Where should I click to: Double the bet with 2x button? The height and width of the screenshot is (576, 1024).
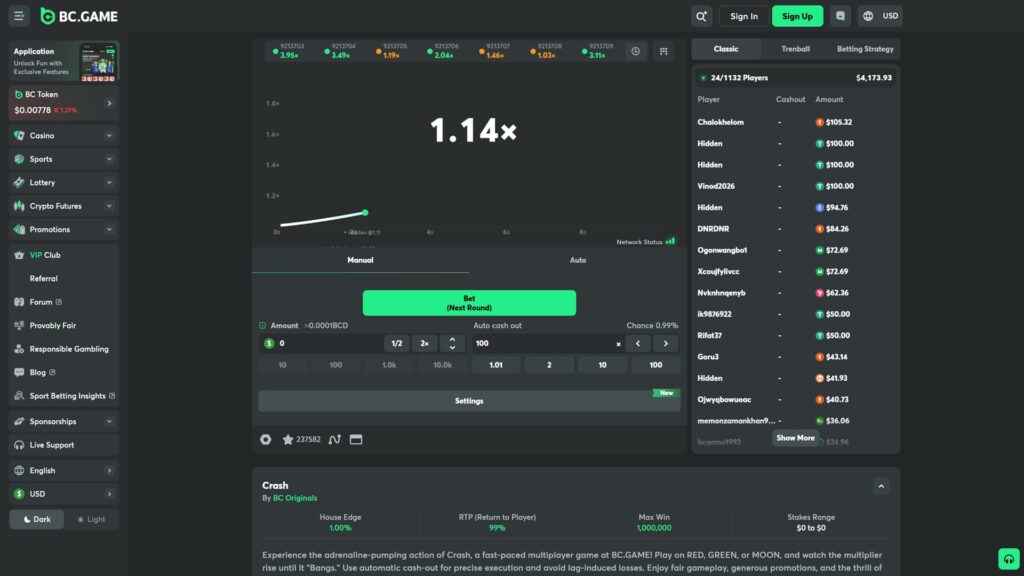coord(424,344)
